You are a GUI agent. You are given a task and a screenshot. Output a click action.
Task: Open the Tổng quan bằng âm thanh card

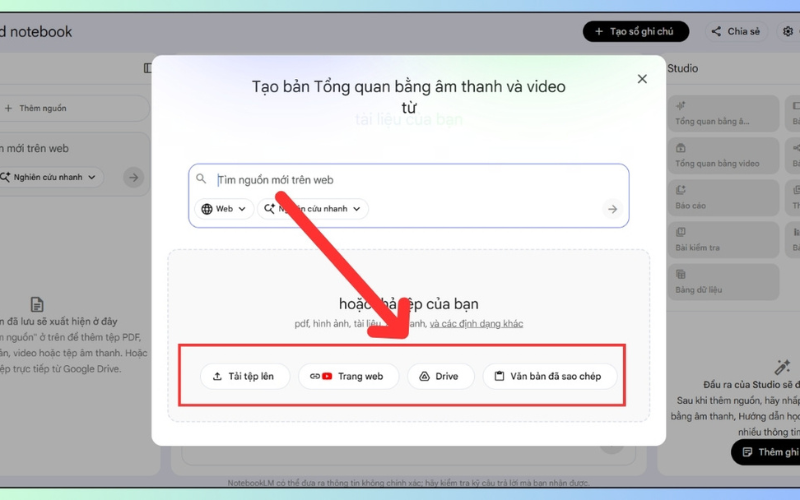[723, 113]
